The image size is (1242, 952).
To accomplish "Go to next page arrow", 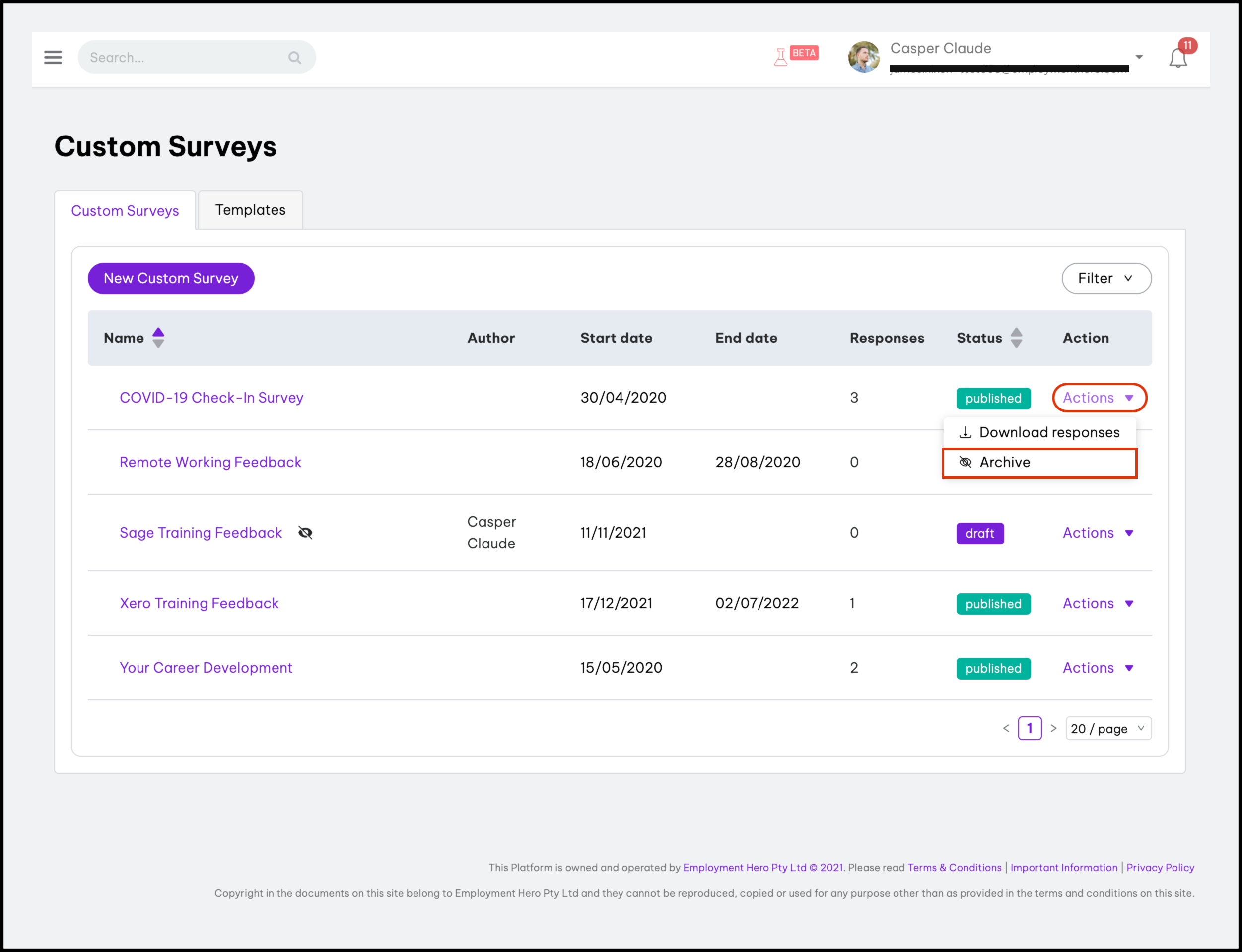I will (x=1053, y=728).
